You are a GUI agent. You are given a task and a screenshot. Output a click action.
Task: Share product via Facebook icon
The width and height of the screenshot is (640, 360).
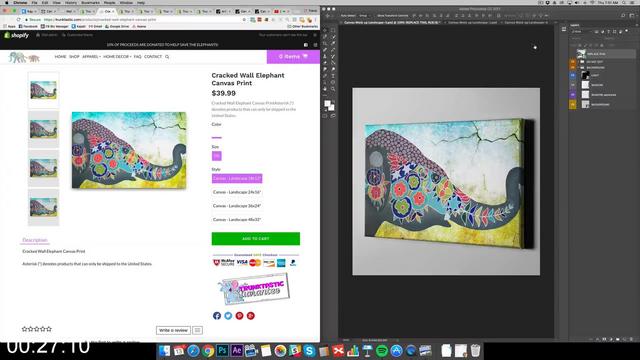[217, 316]
